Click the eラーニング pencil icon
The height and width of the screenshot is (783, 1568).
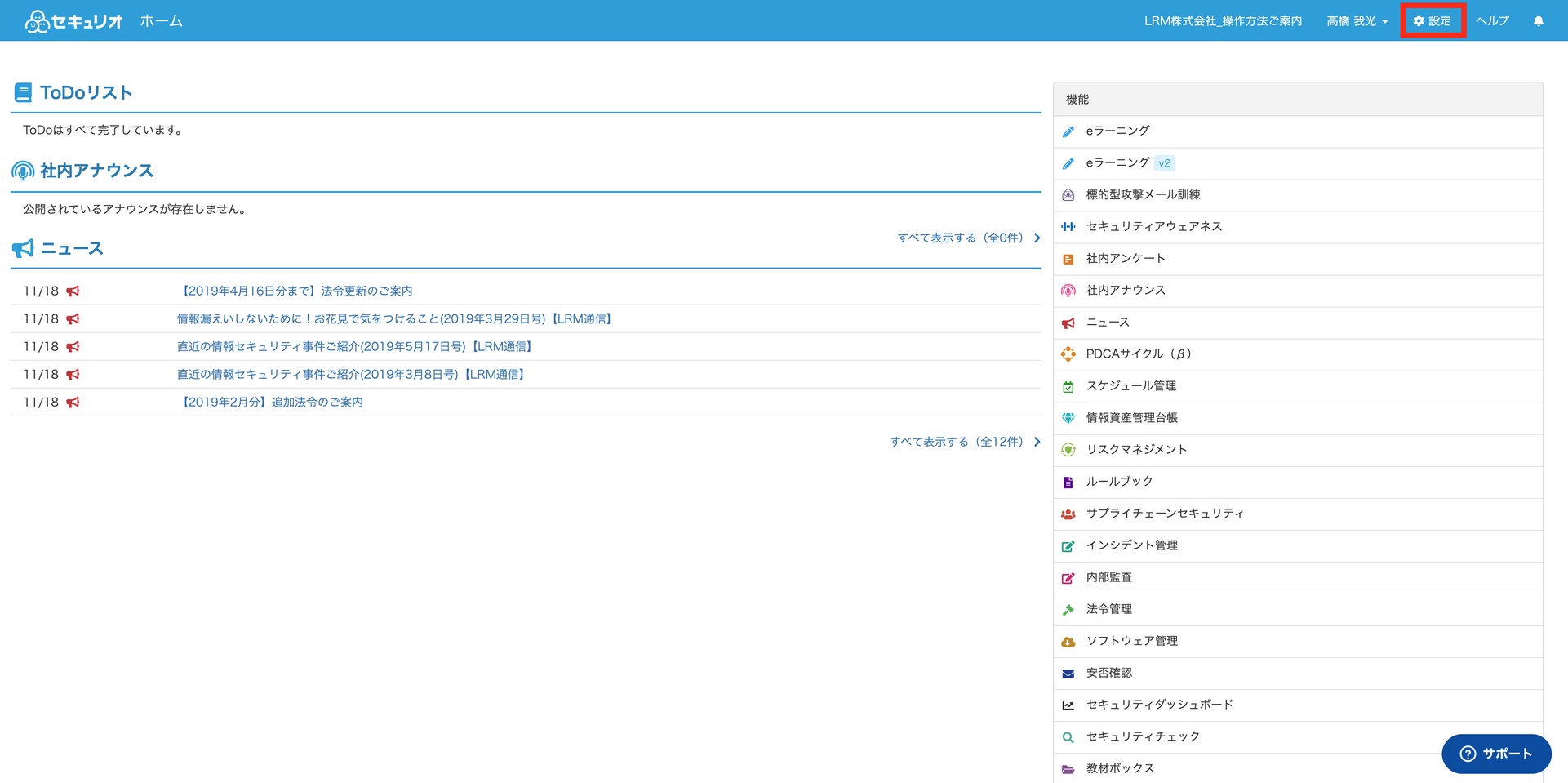1068,131
